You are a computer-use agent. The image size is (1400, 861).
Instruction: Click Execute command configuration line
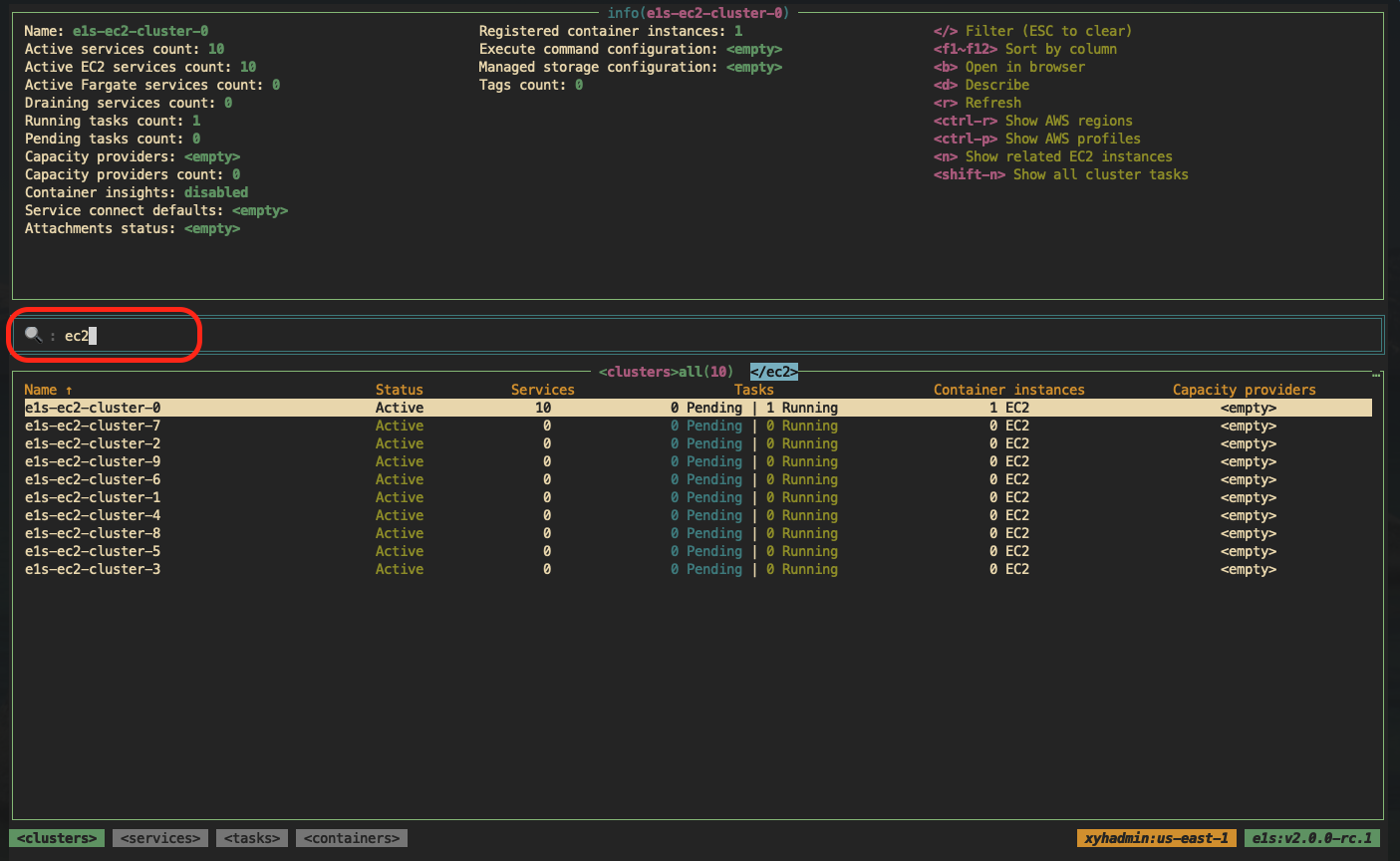pos(631,49)
